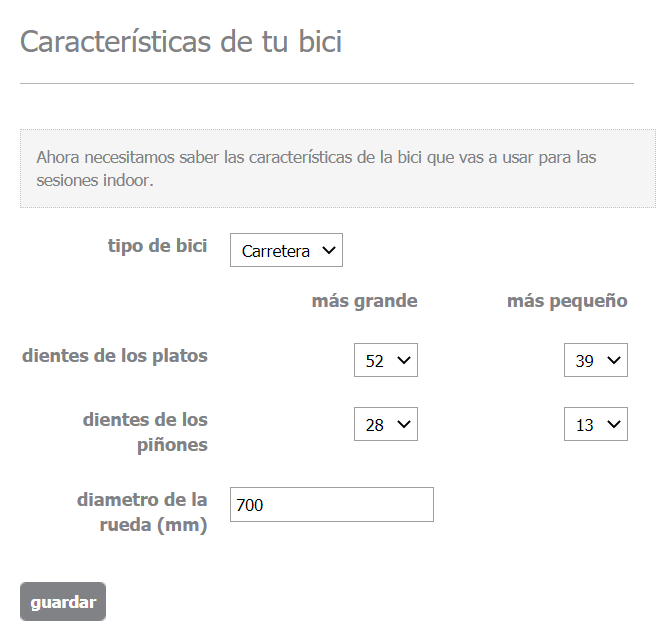
Task: Open the tipo de bici dropdown showing Carretera
Action: [x=286, y=250]
